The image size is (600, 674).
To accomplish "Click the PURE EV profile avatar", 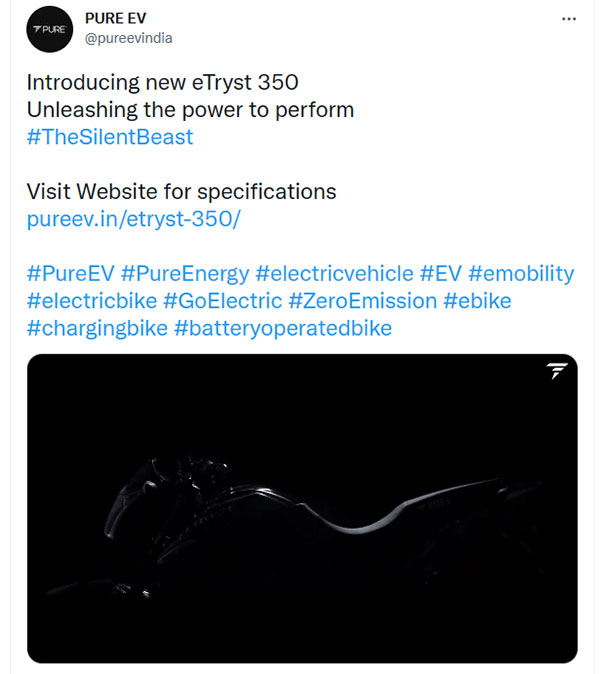I will pyautogui.click(x=49, y=29).
